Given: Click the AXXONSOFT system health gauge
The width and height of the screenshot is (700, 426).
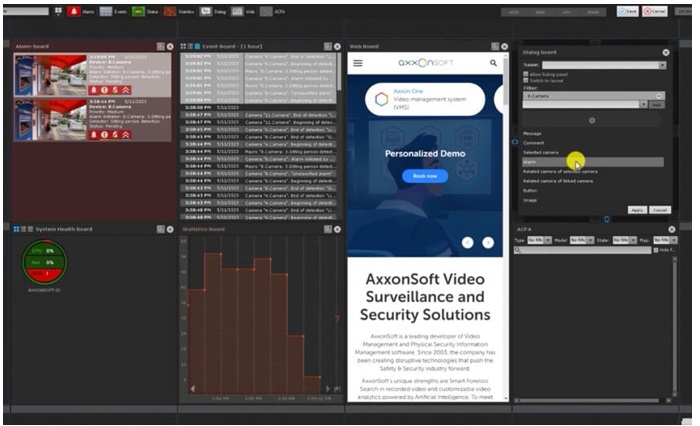Looking at the screenshot, I should [x=44, y=262].
